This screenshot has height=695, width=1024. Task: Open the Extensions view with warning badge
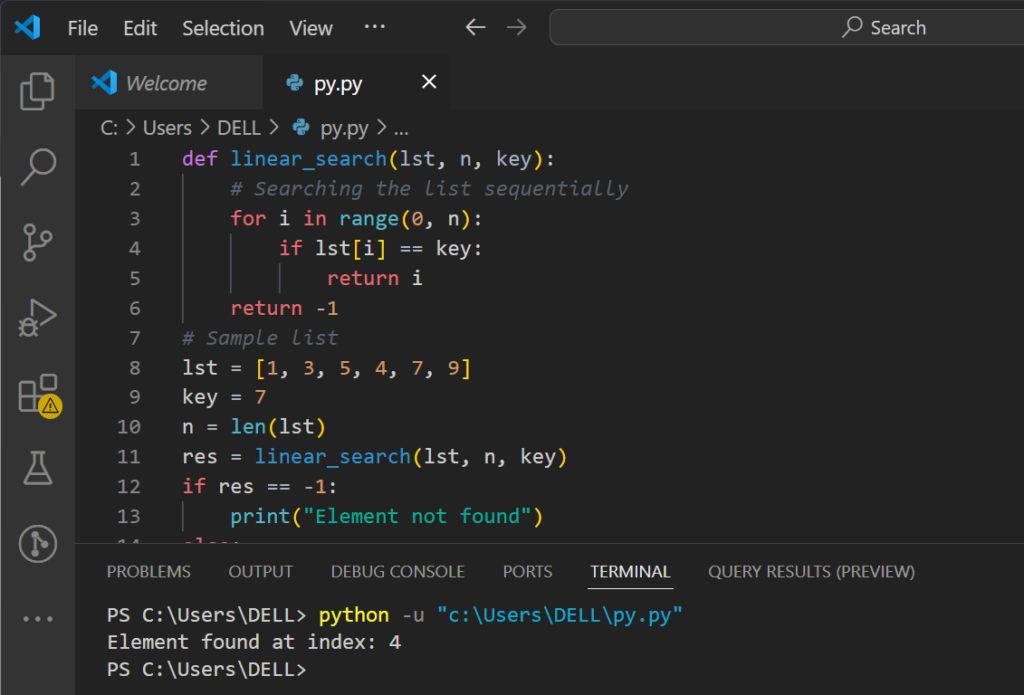click(x=39, y=395)
